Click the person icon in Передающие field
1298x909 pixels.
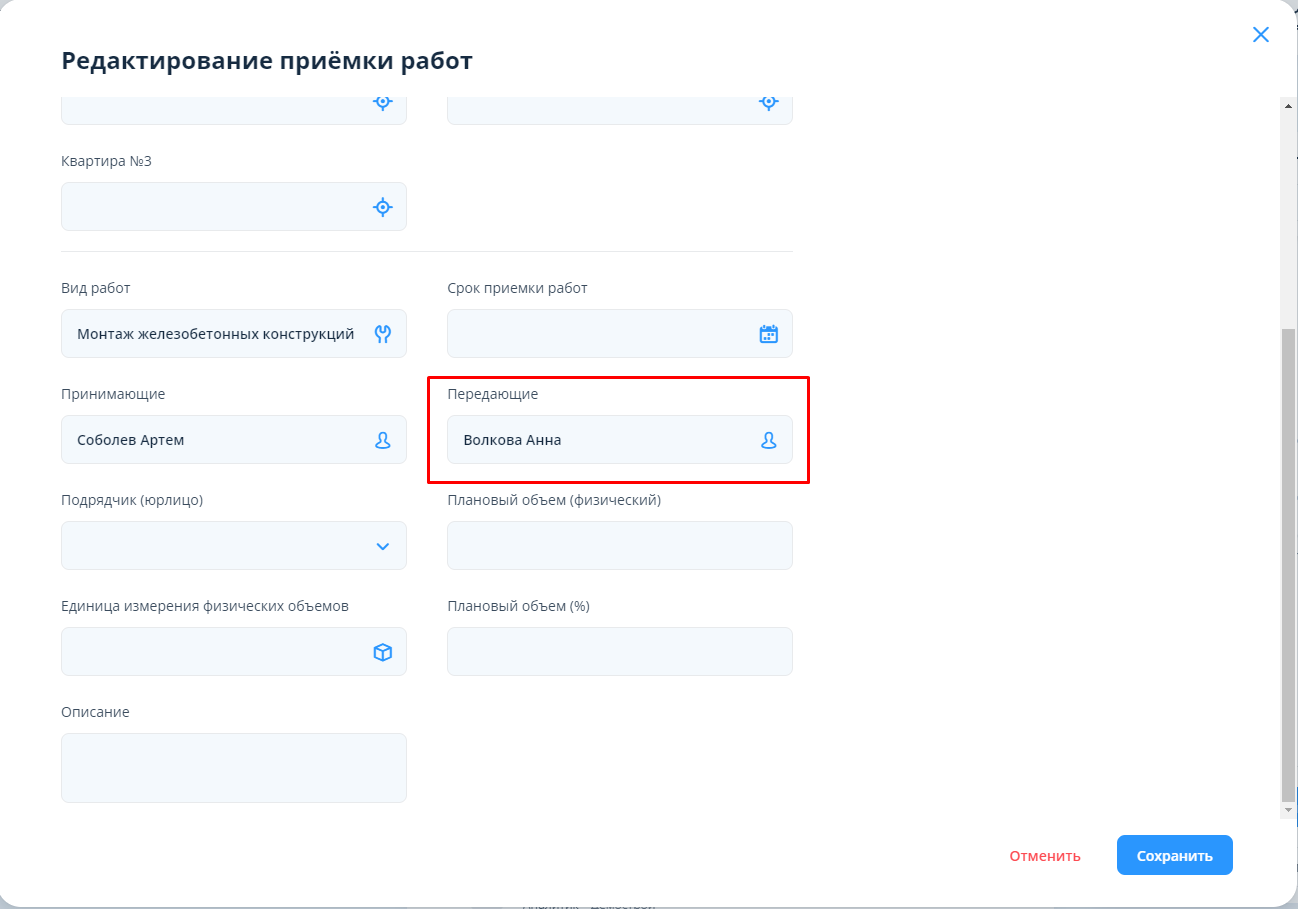pyautogui.click(x=768, y=440)
